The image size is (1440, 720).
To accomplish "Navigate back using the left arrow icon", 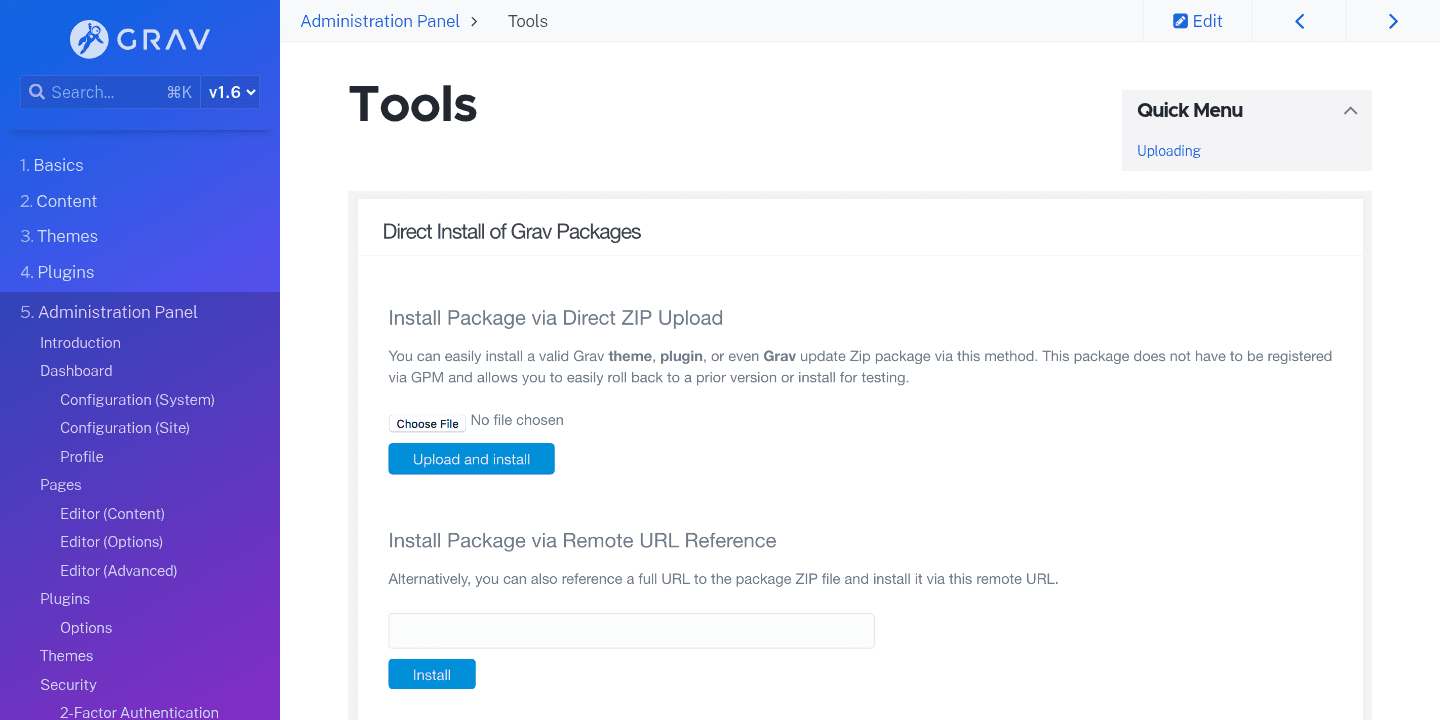I will [x=1299, y=20].
